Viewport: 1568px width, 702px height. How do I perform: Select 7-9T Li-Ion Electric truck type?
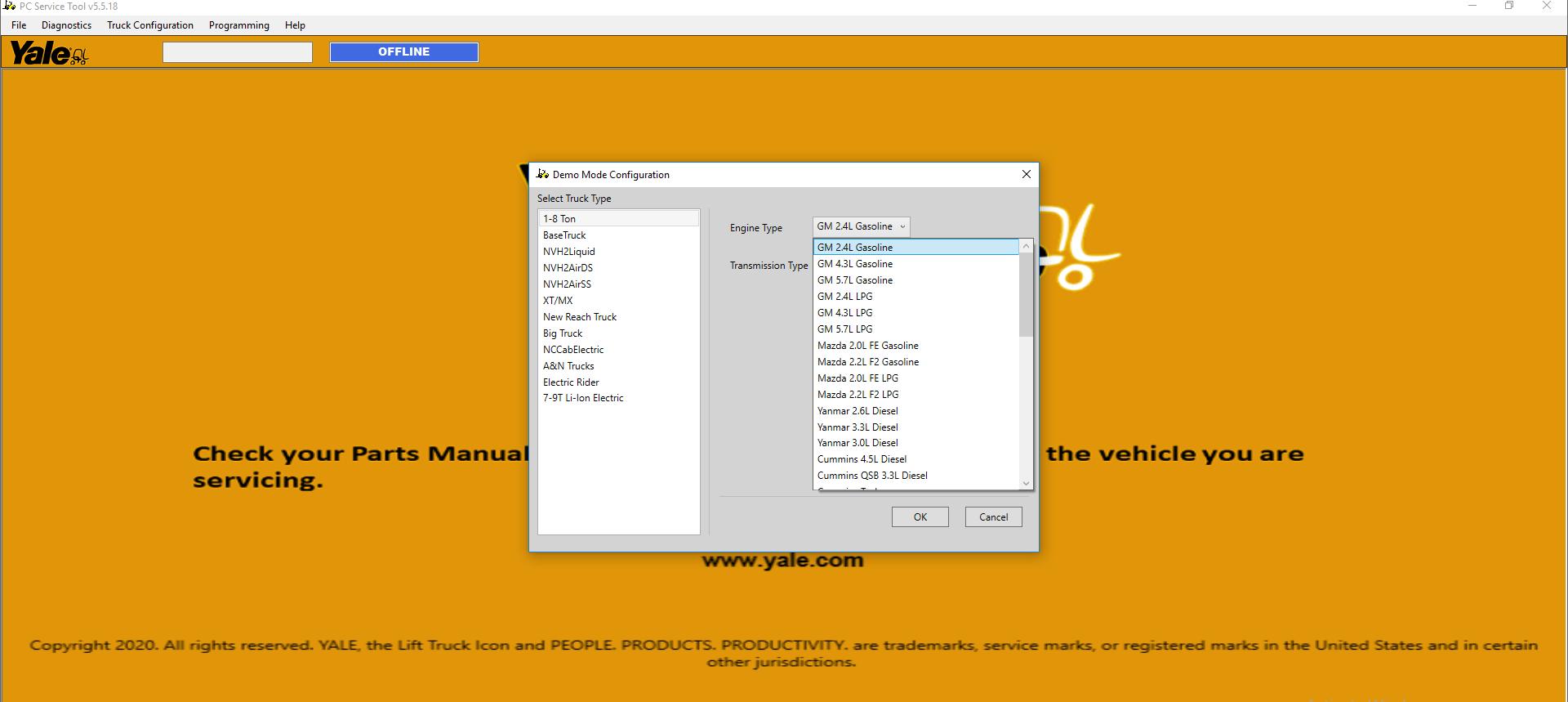point(618,398)
